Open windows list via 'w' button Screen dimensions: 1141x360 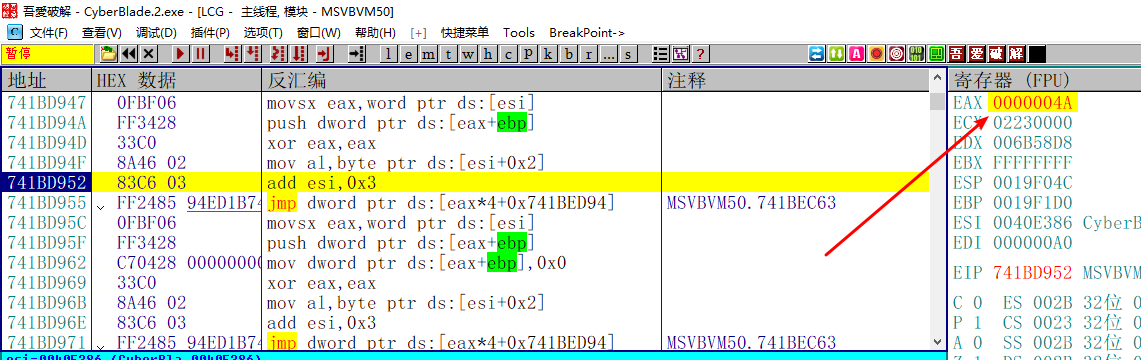[468, 54]
